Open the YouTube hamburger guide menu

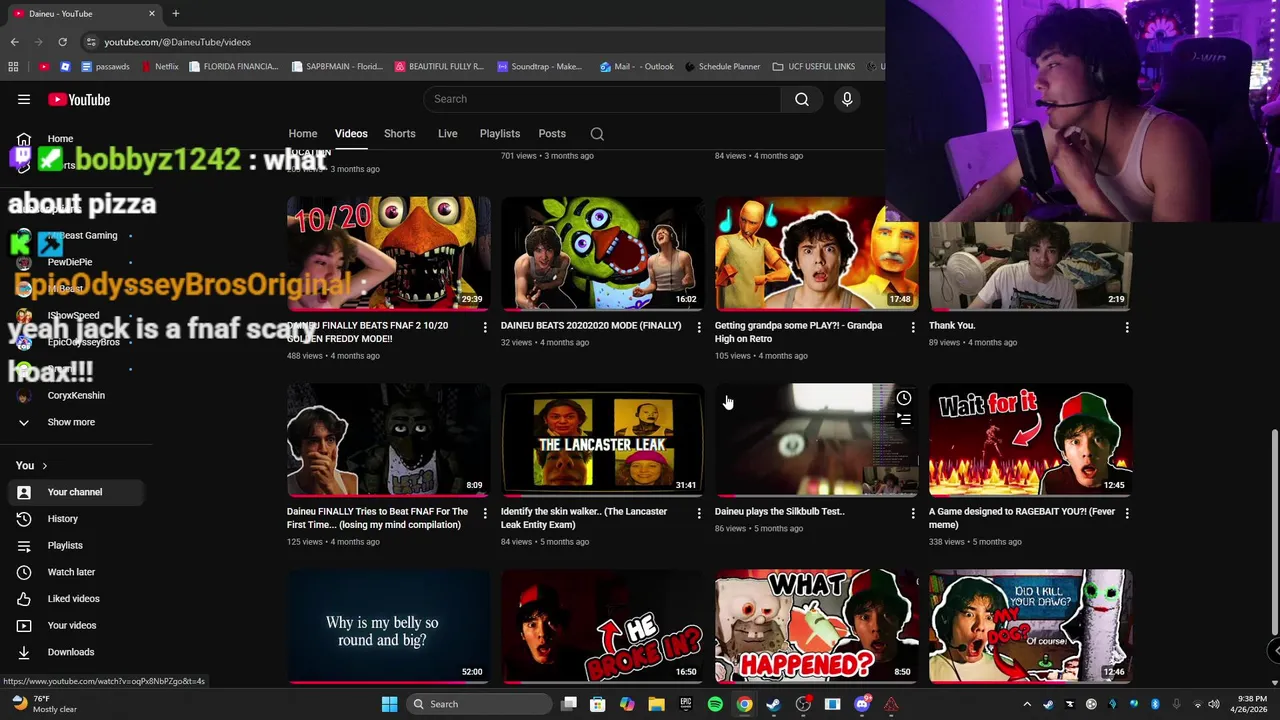click(24, 99)
